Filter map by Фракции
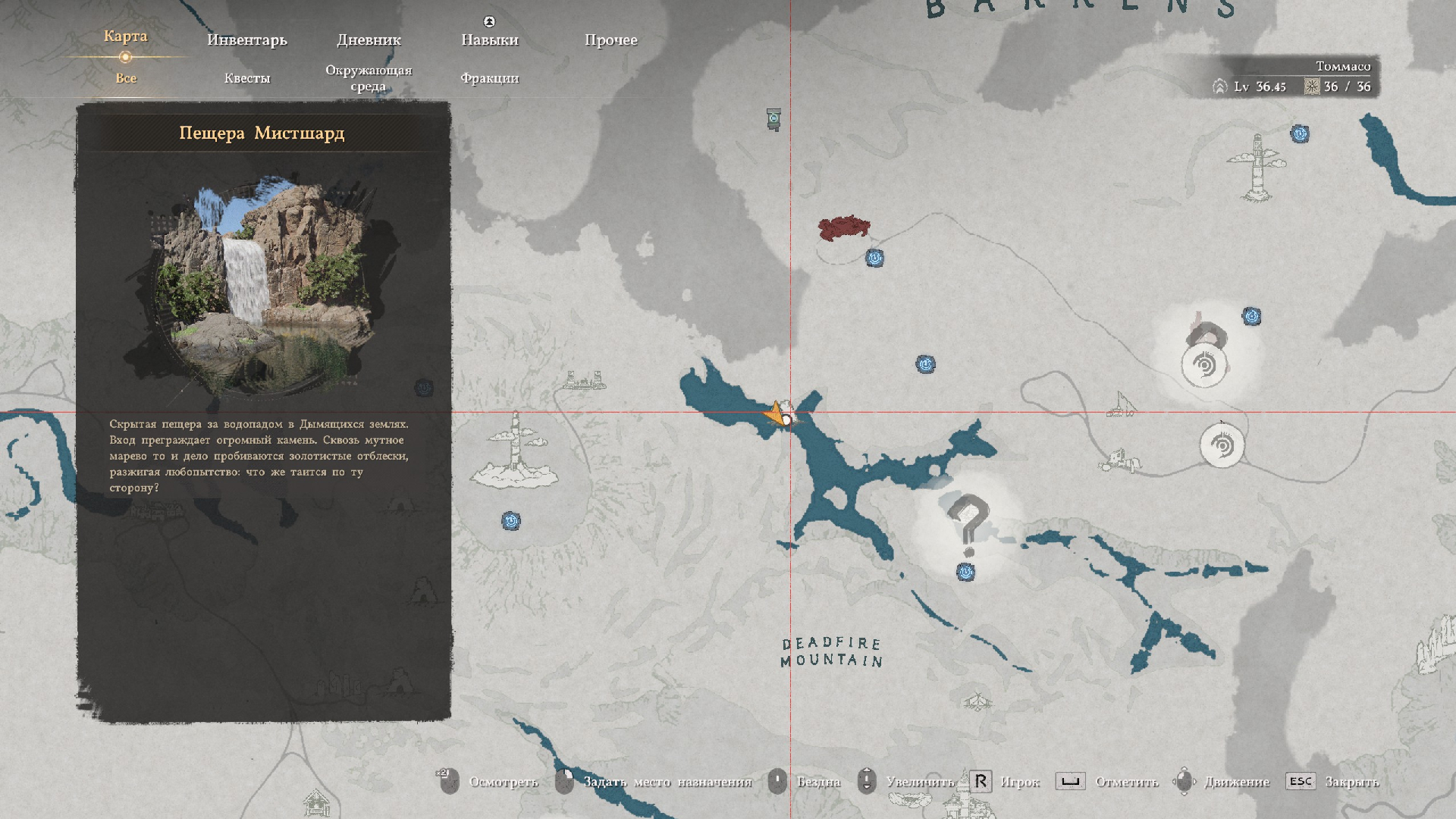The height and width of the screenshot is (819, 1456). click(x=490, y=78)
